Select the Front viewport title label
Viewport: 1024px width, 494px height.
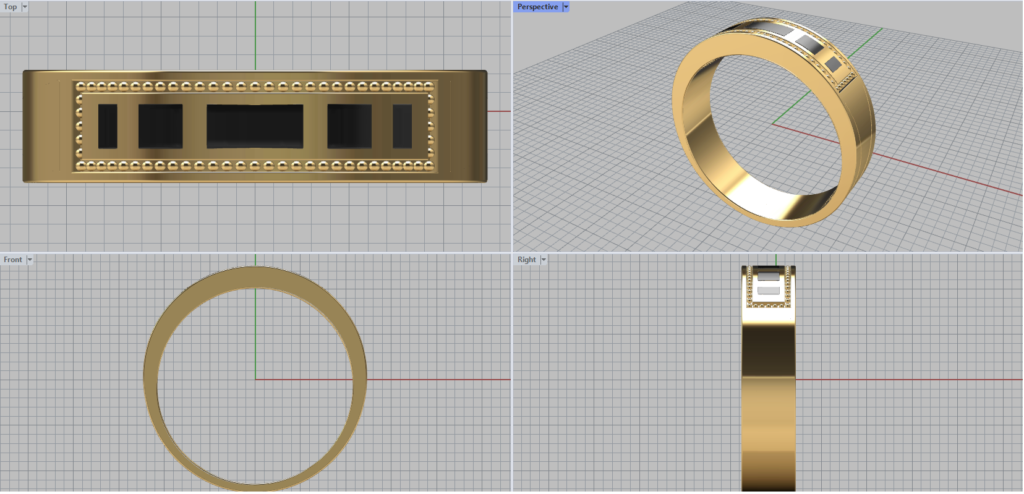(x=13, y=260)
